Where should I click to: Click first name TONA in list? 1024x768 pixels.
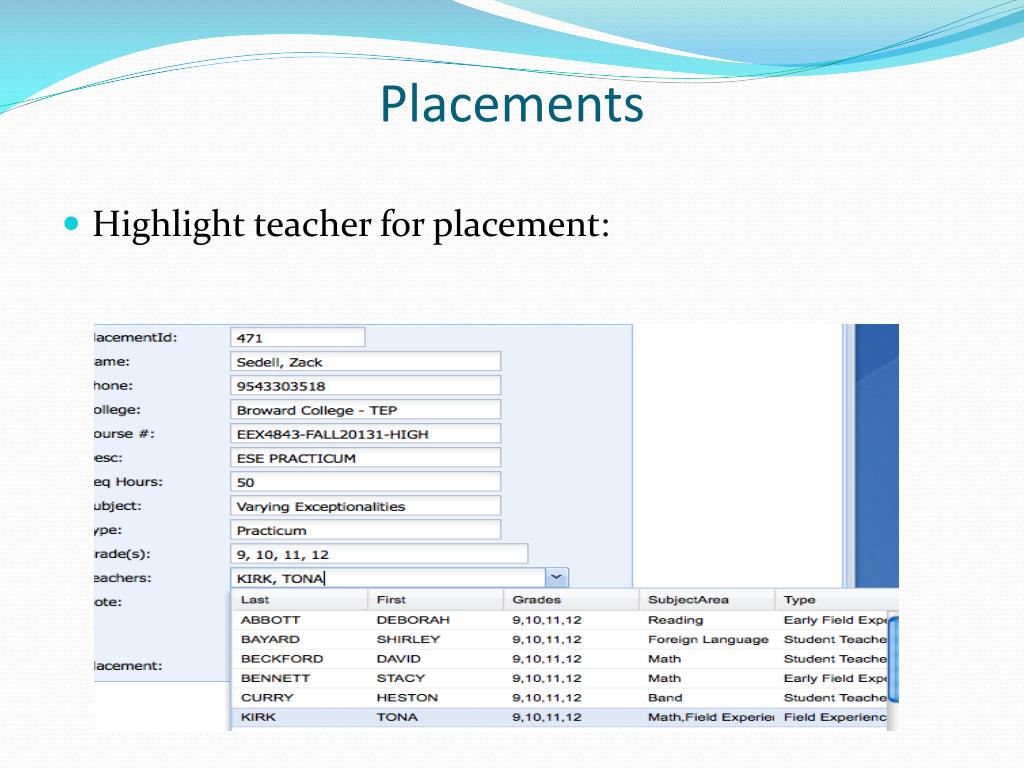397,717
